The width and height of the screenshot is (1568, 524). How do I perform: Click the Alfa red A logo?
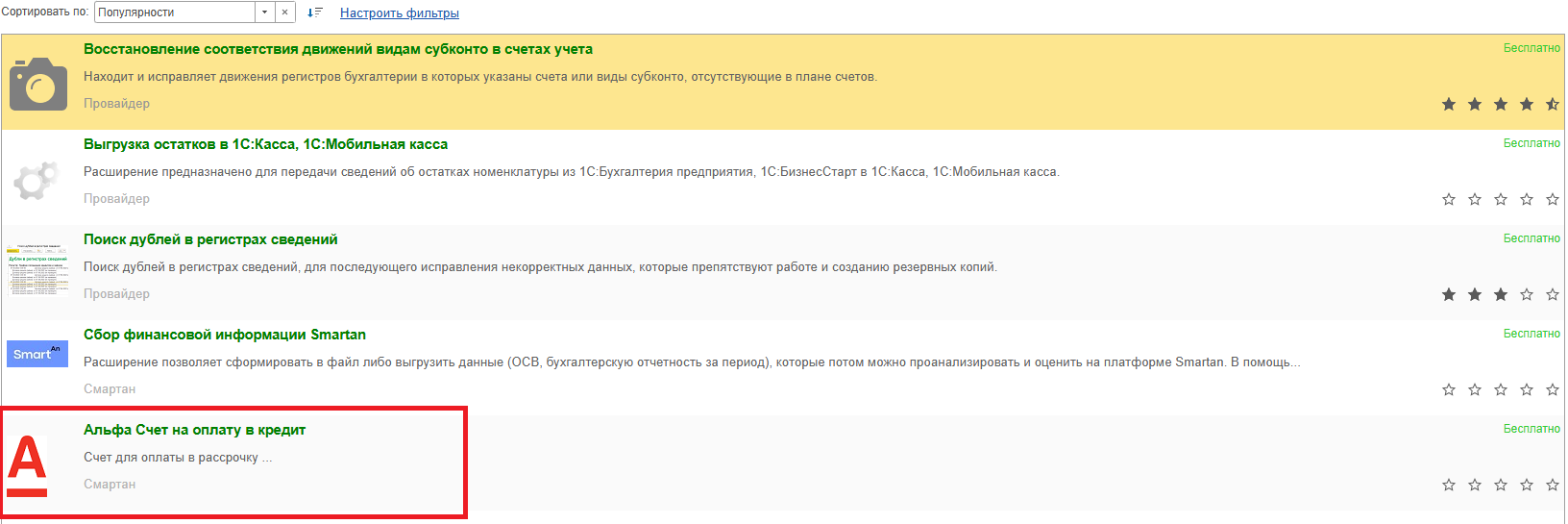27,466
